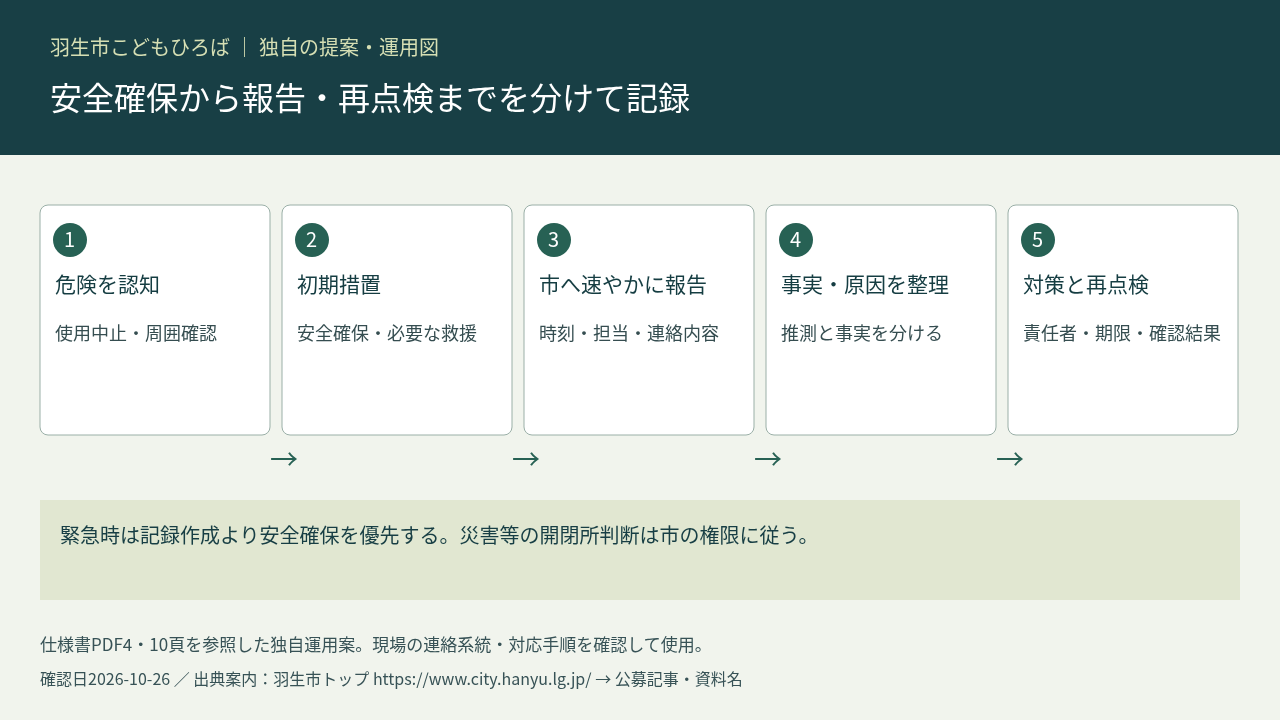
Task: Click the footnote starting with 仕様書PDF4・10頁
Action: 373,644
